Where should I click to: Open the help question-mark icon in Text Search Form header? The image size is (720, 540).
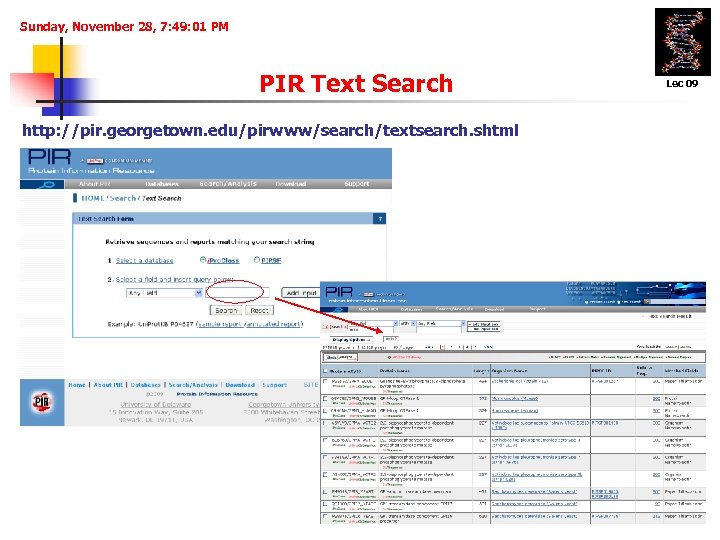pos(380,219)
